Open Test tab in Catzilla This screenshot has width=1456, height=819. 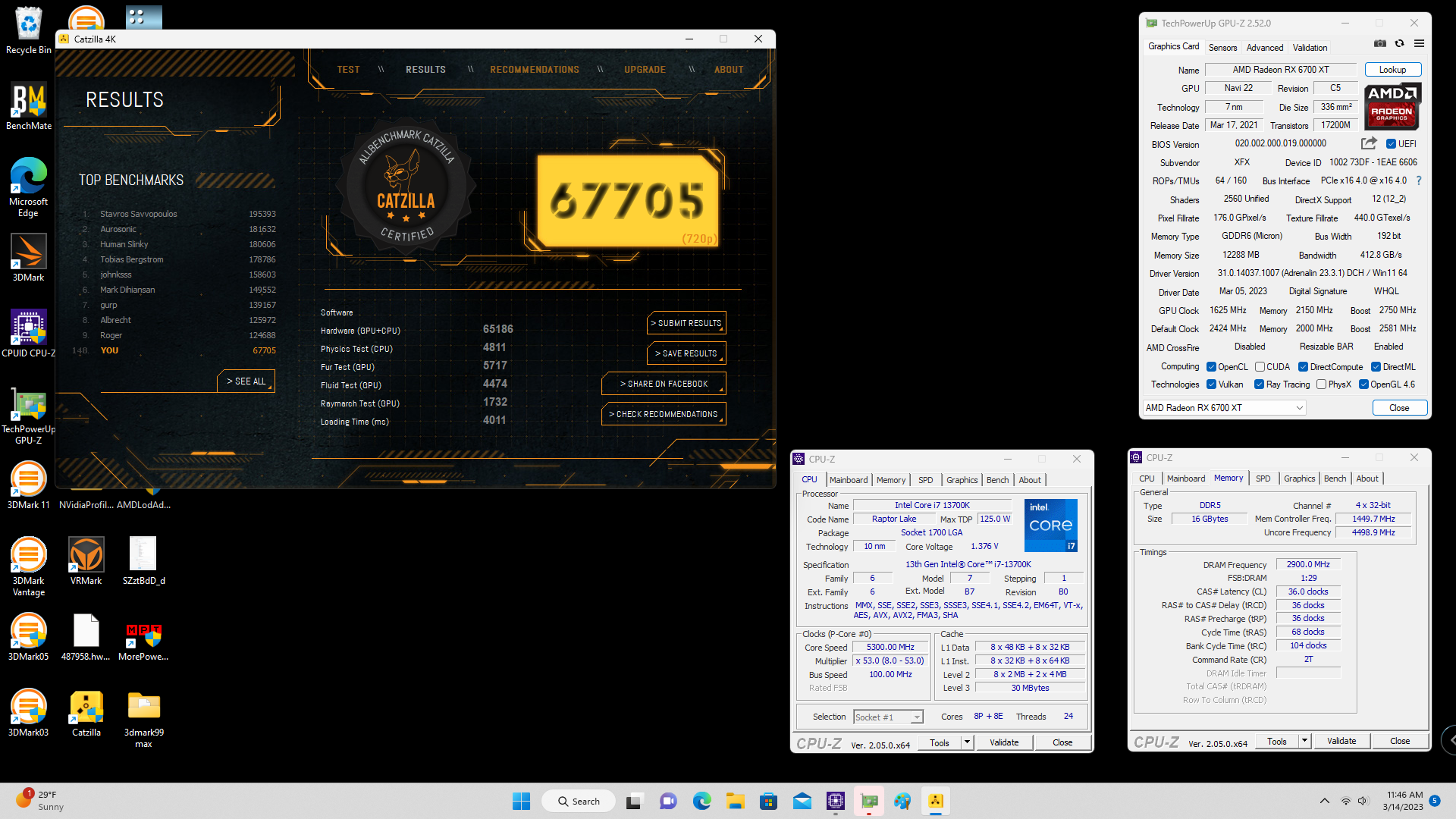pos(348,69)
